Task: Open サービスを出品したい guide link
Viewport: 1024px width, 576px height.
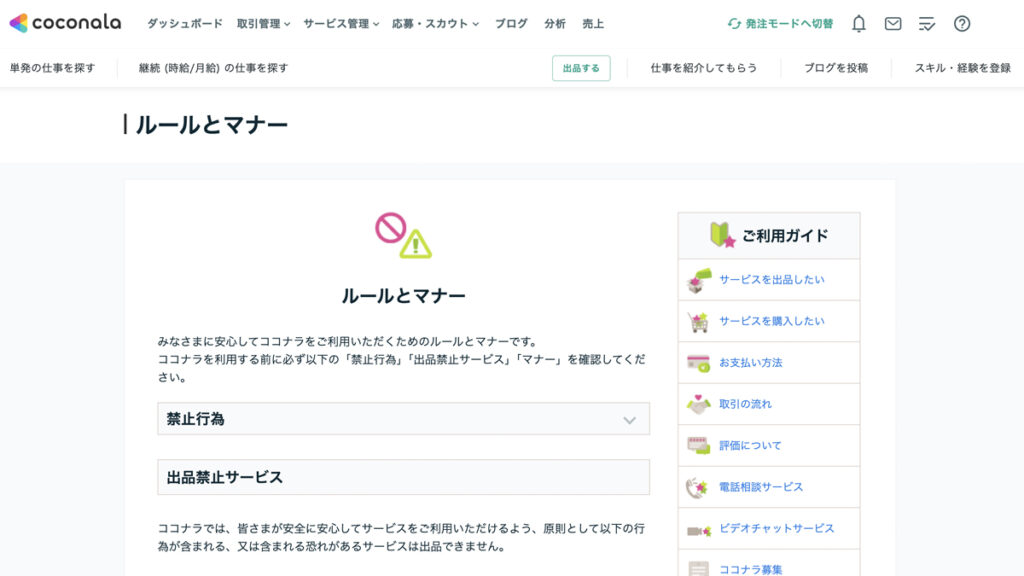Action: pyautogui.click(x=772, y=280)
